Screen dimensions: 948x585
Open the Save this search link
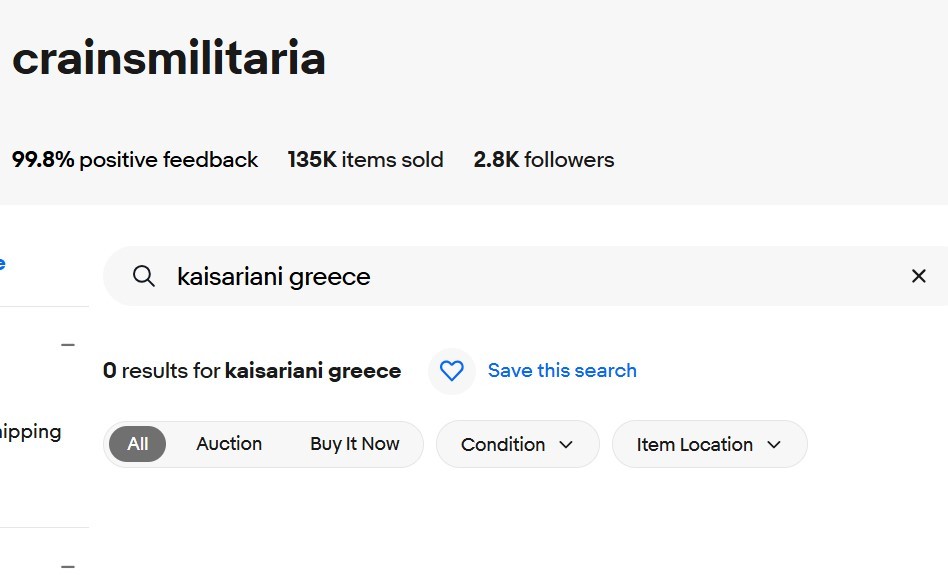point(562,371)
